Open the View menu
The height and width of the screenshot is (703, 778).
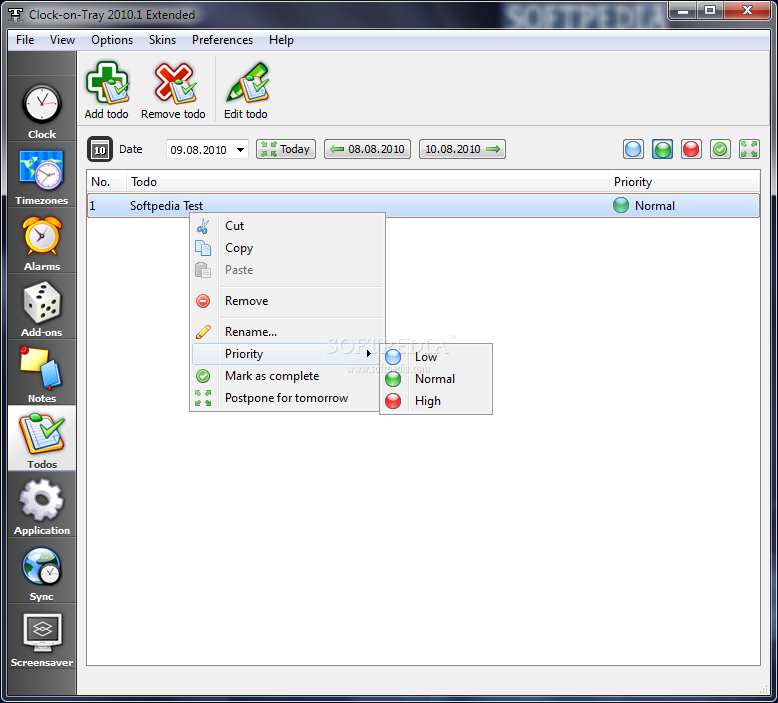point(63,40)
